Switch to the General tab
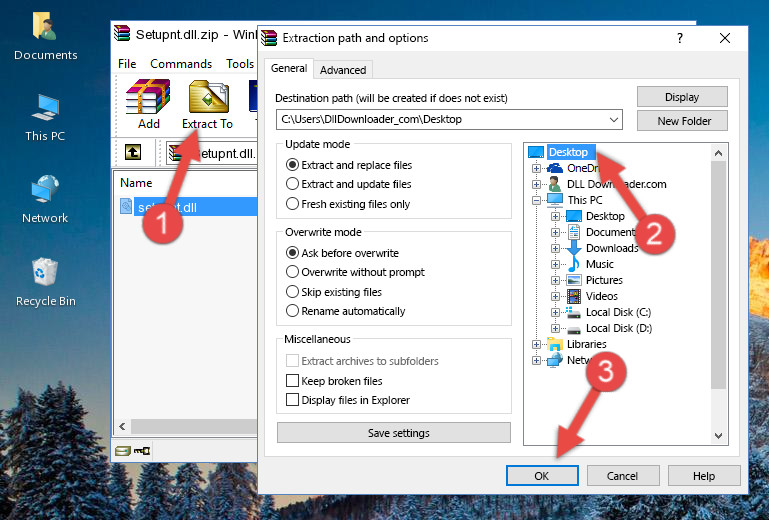The width and height of the screenshot is (769, 520). click(289, 68)
